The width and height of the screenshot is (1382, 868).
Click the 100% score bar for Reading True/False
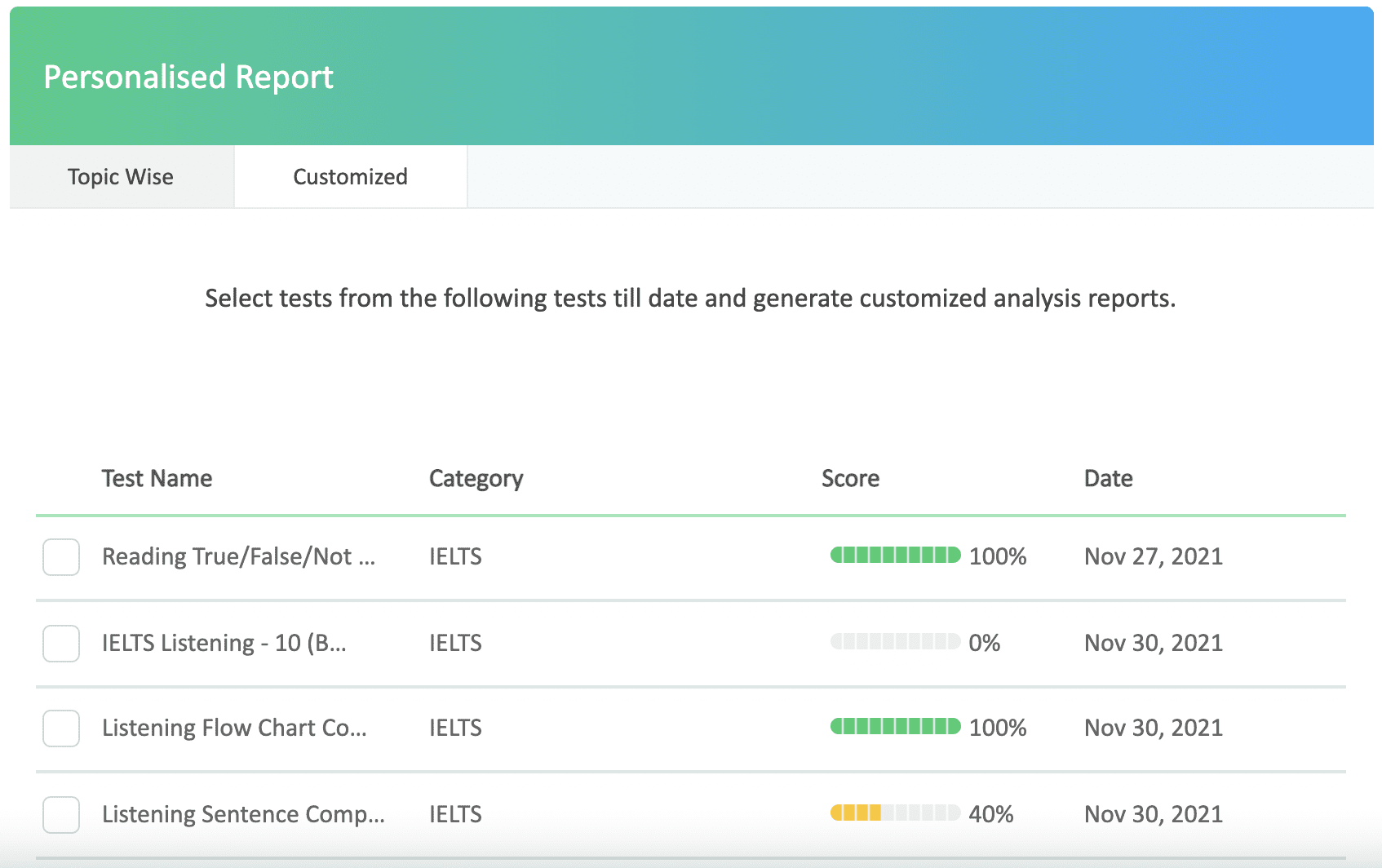coord(895,556)
